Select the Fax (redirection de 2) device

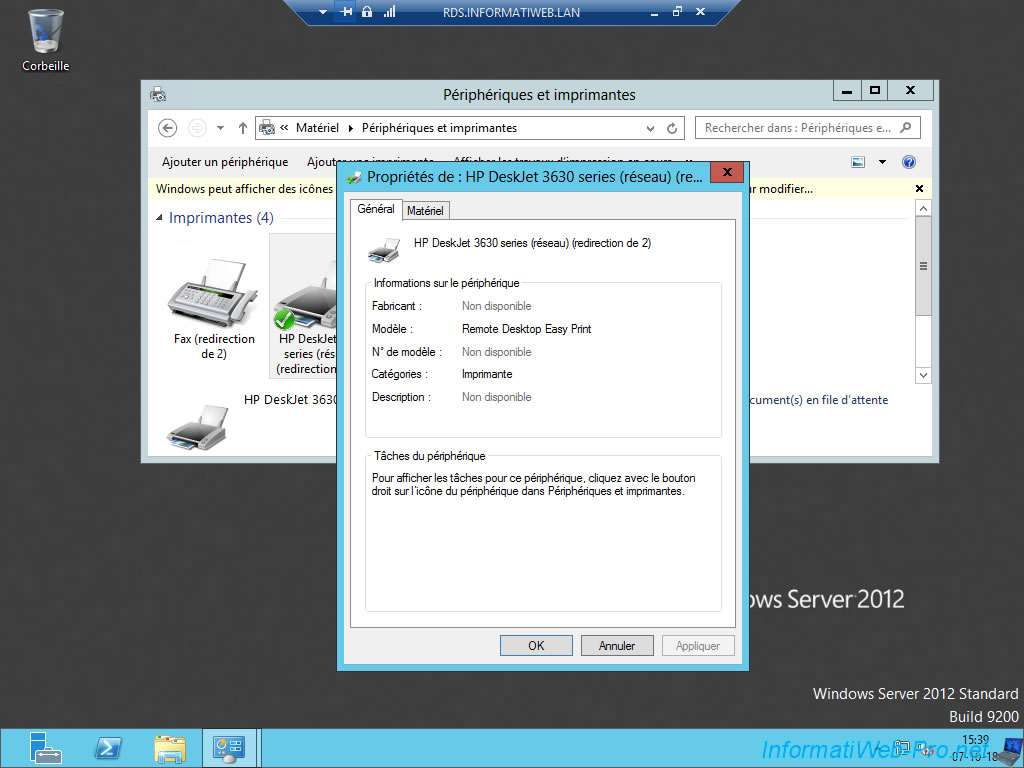point(214,307)
